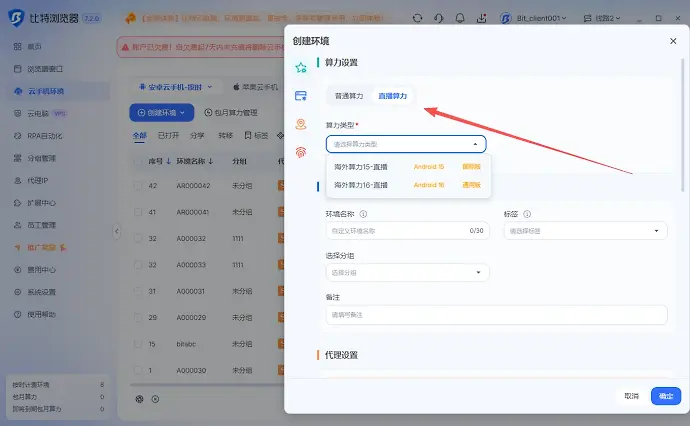Screen dimensions: 690x426
Task: Open 扩展中心 in the sidebar
Action: click(x=35, y=203)
